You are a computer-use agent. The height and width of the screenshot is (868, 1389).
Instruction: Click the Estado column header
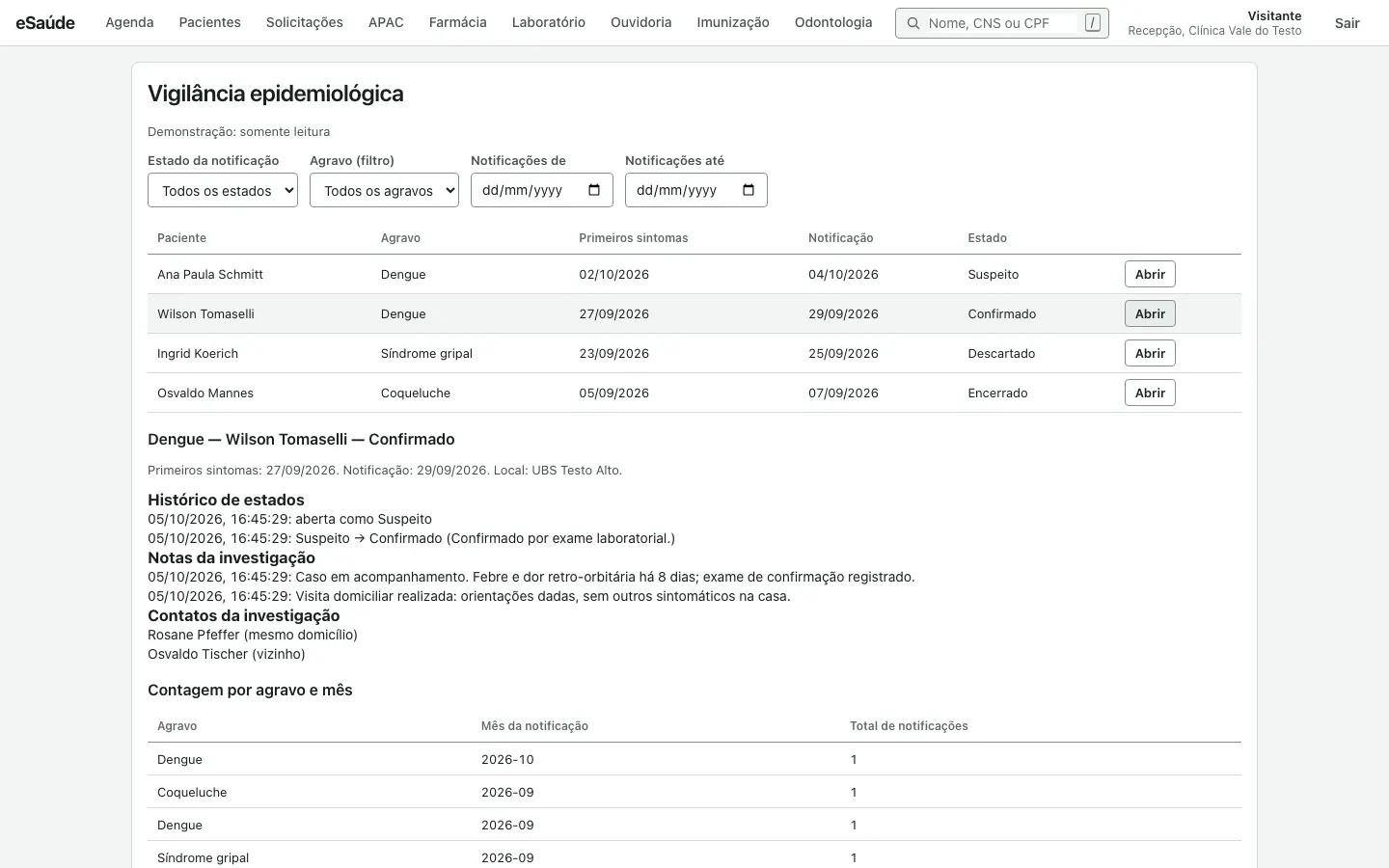[987, 238]
